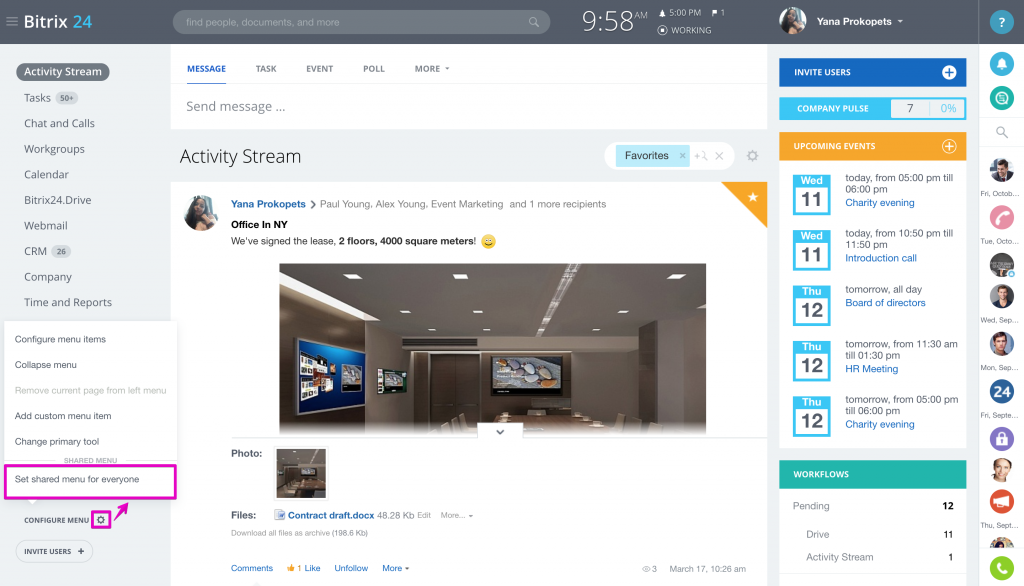Image resolution: width=1024 pixels, height=586 pixels.
Task: Remove the Favorites filter tag
Action: tap(682, 155)
